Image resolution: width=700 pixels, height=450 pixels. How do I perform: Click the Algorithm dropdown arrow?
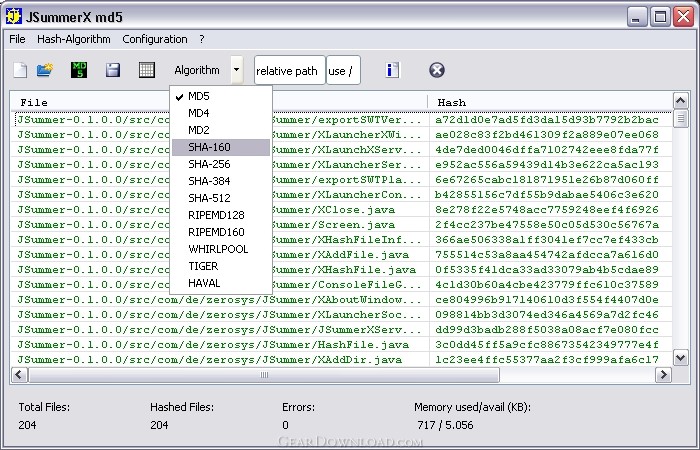(x=237, y=70)
